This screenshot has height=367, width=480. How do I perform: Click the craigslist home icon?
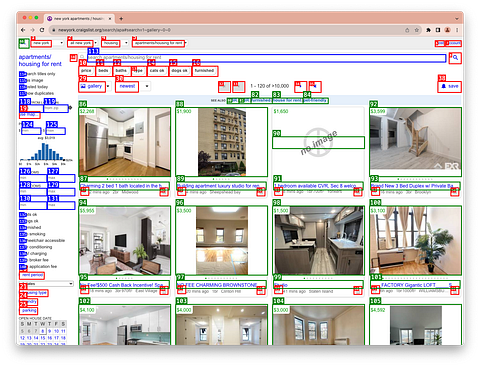click(24, 43)
